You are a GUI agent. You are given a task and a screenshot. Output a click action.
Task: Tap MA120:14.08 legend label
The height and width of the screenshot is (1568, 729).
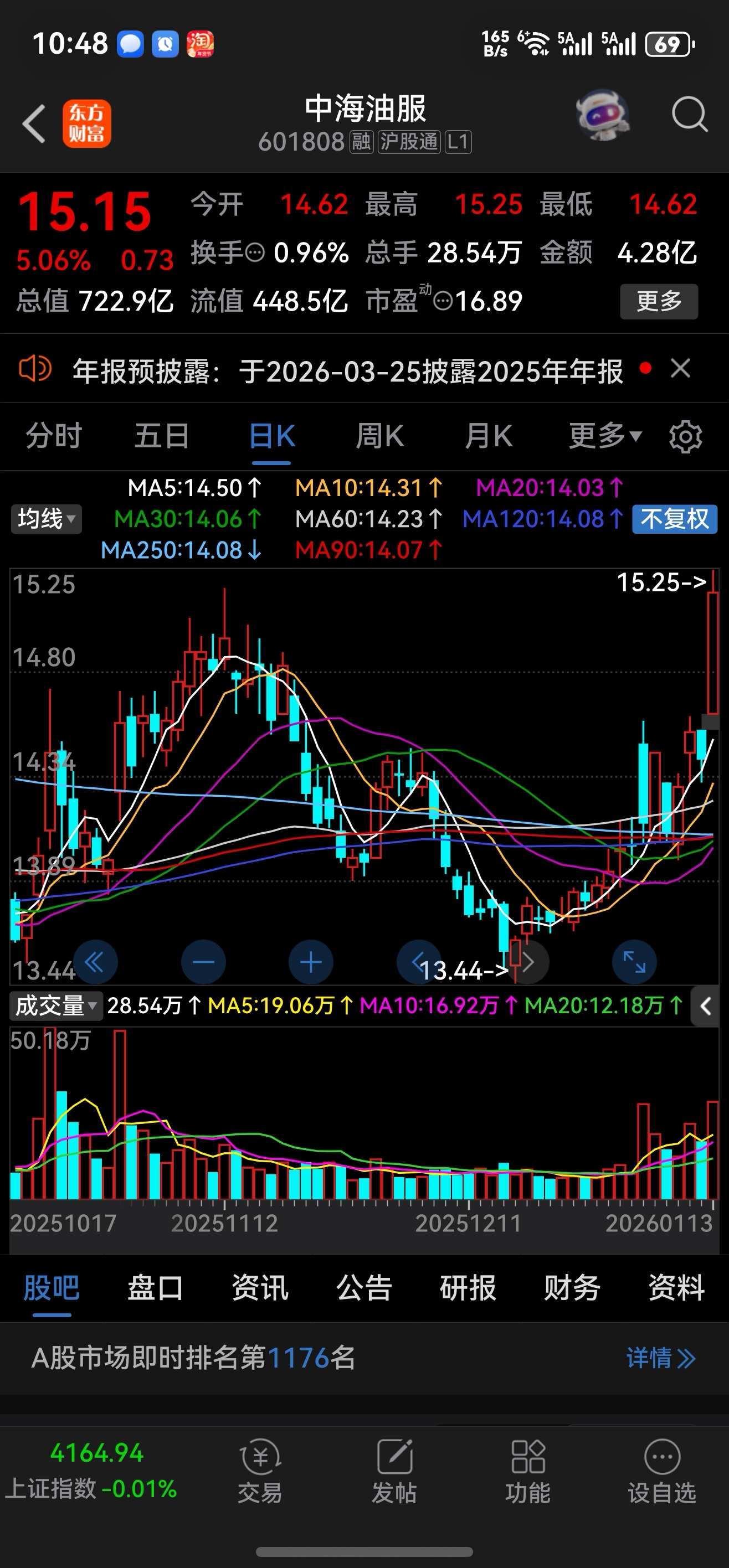click(543, 519)
